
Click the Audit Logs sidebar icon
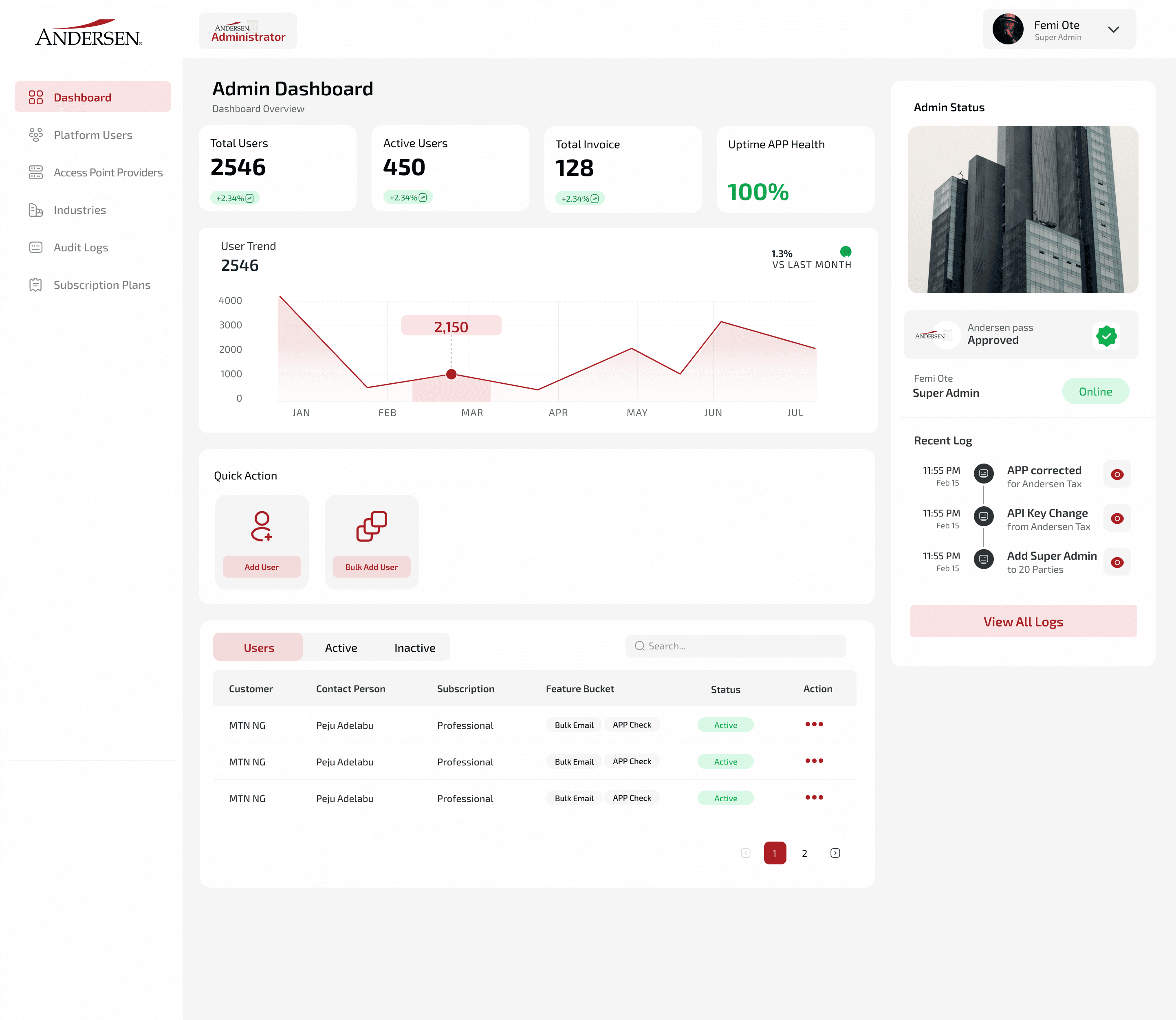point(36,247)
